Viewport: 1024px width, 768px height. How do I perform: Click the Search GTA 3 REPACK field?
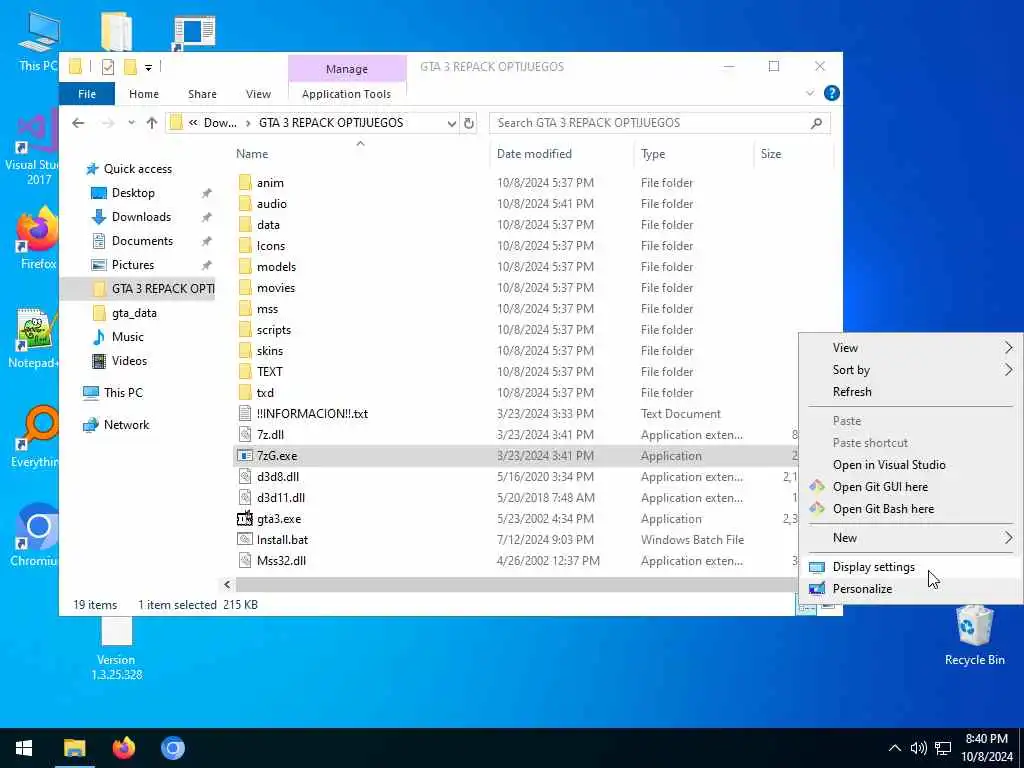point(660,123)
